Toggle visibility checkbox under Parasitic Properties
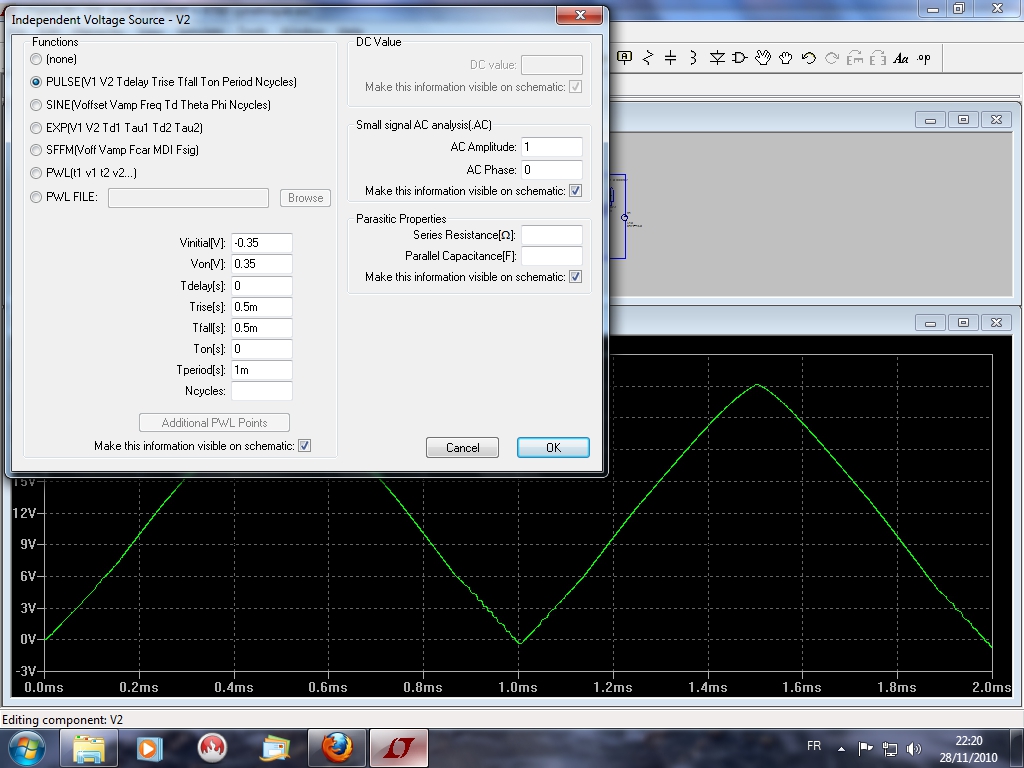1024x768 pixels. [x=575, y=277]
